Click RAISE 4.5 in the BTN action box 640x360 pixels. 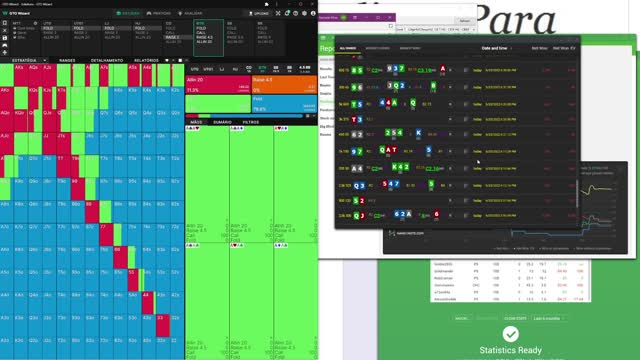pyautogui.click(x=204, y=37)
